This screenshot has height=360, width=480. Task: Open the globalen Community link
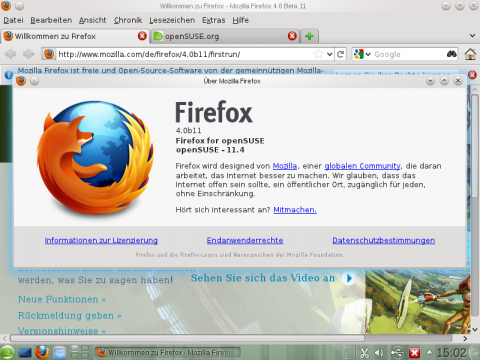363,166
